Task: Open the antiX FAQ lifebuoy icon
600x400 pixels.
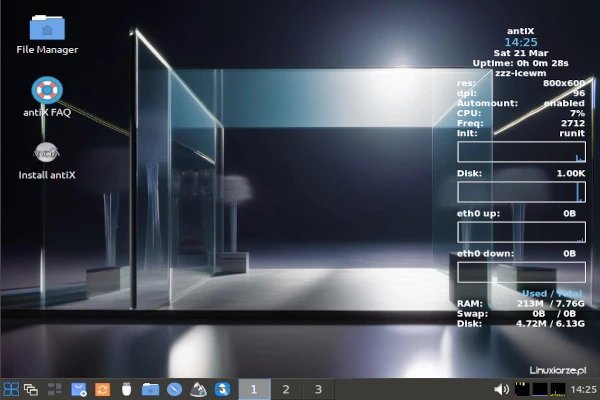Action: pos(47,90)
